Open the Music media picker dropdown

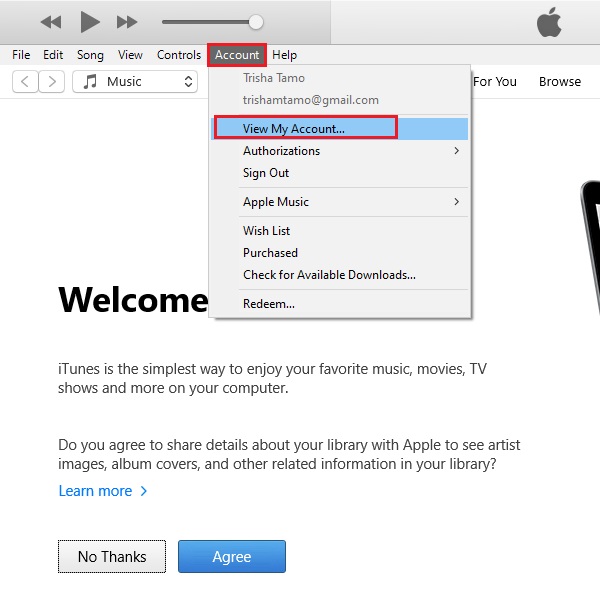click(135, 81)
